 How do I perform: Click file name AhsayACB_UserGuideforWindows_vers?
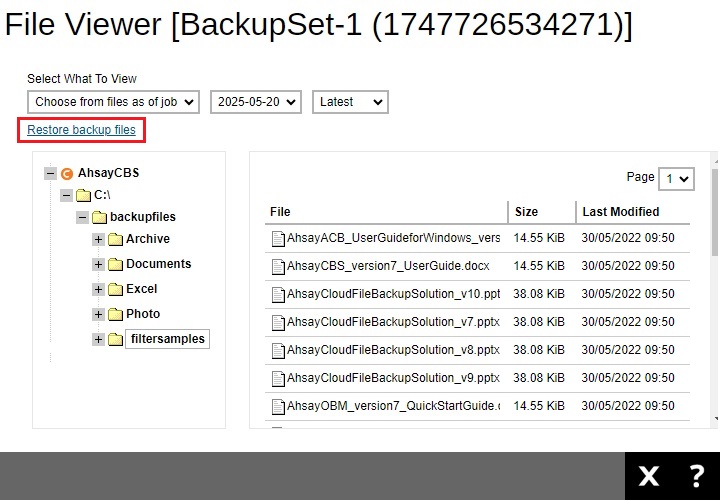[x=394, y=238]
